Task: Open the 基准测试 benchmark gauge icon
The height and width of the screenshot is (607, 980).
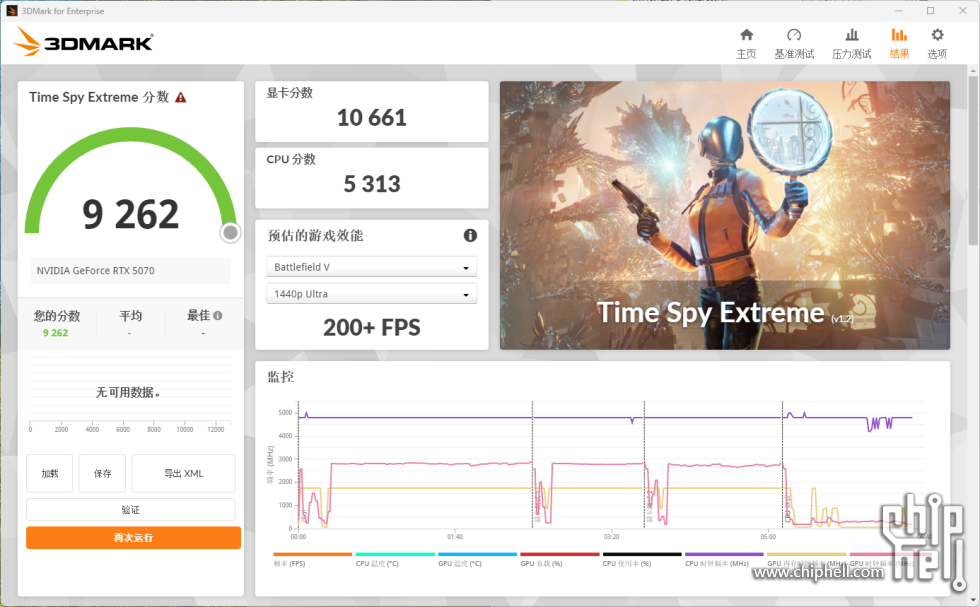Action: (794, 35)
